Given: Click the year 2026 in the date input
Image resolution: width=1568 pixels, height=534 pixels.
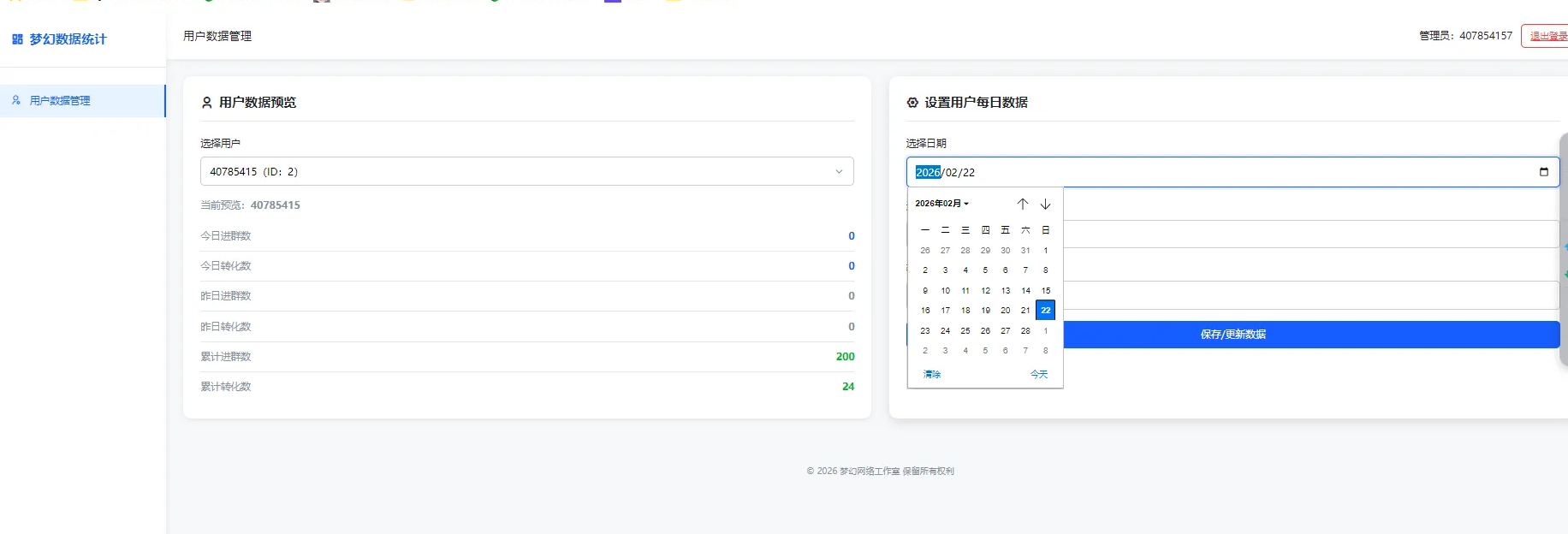Looking at the screenshot, I should point(928,172).
